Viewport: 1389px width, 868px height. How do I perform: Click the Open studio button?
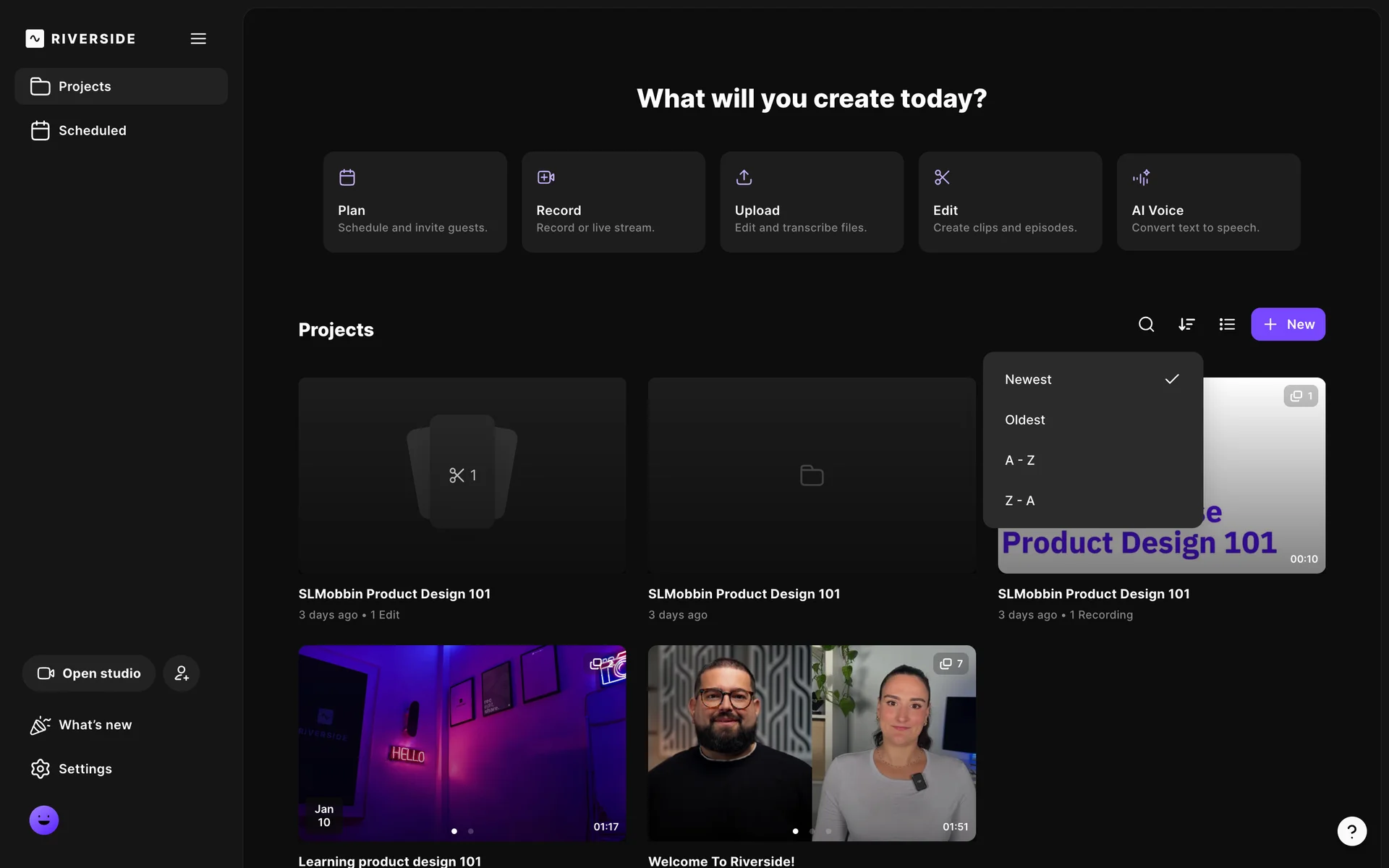tap(89, 673)
